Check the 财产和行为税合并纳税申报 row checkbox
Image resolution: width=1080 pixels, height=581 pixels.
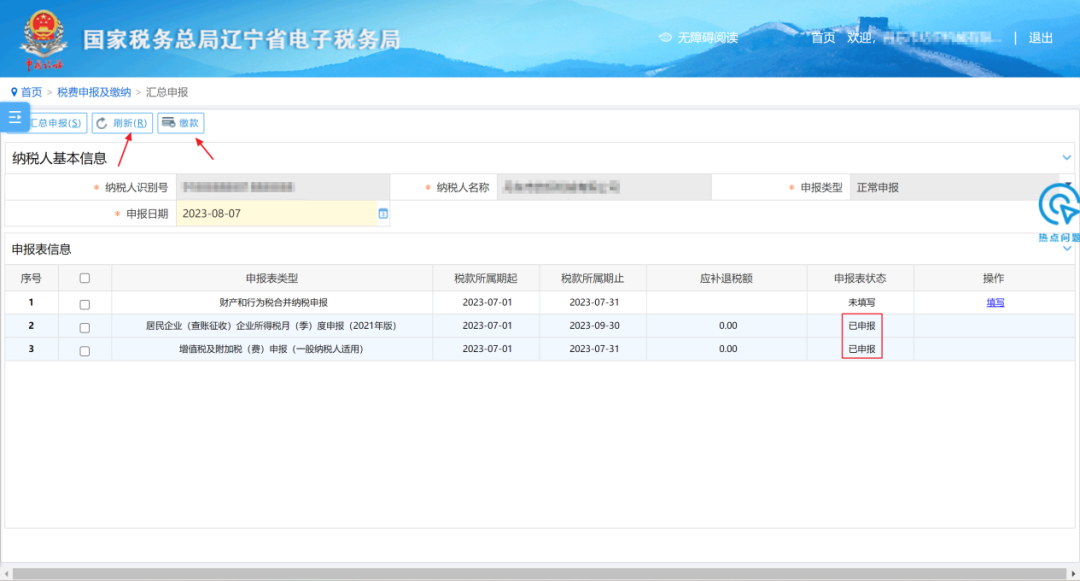point(85,303)
